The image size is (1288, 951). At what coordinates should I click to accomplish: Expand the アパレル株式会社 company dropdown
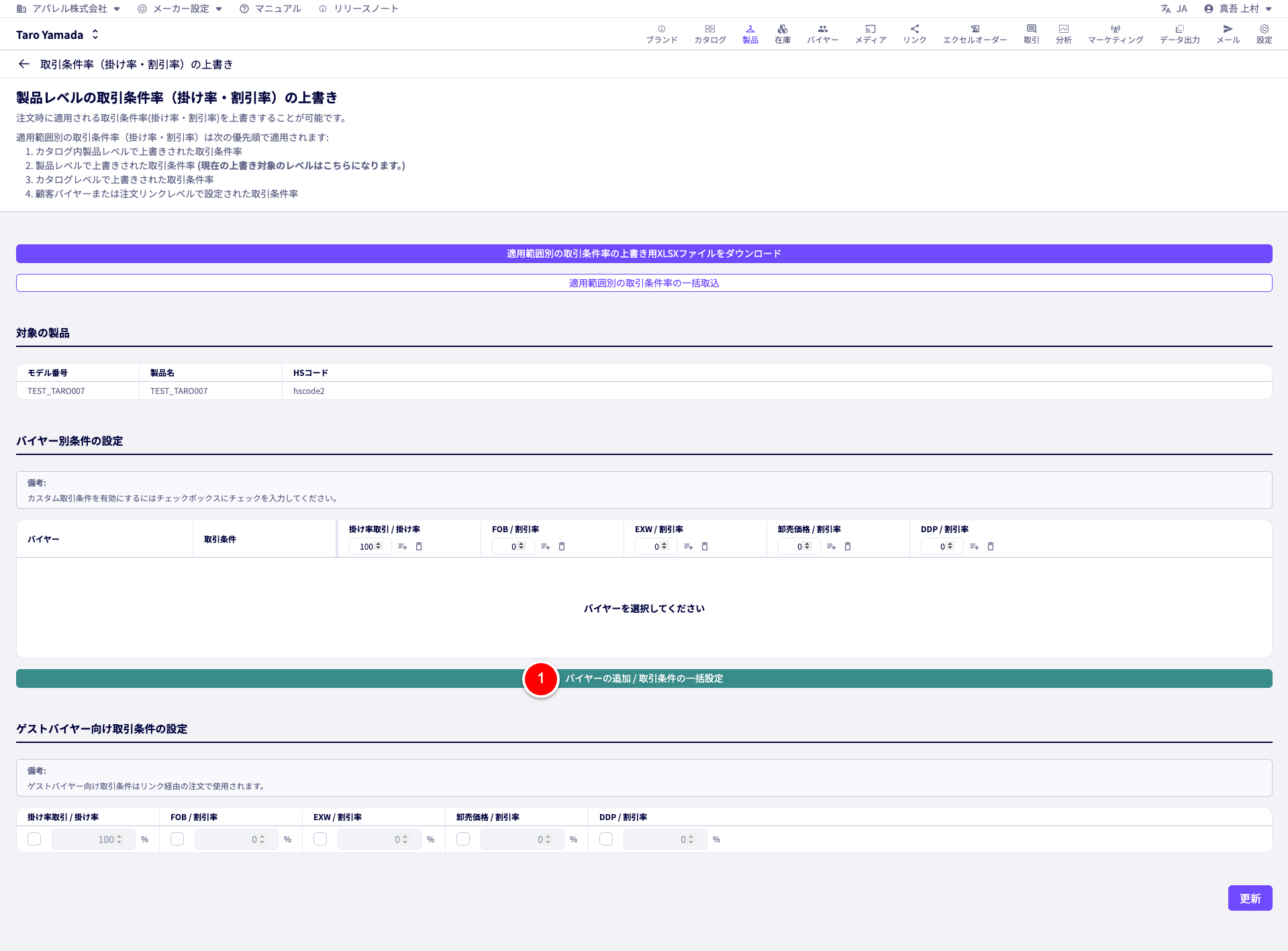click(68, 9)
